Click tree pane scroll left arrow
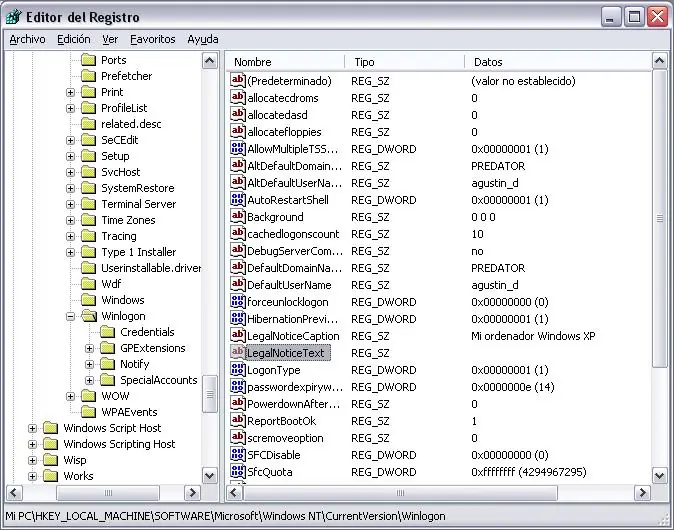Viewport: 674px width, 530px height. (x=13, y=493)
